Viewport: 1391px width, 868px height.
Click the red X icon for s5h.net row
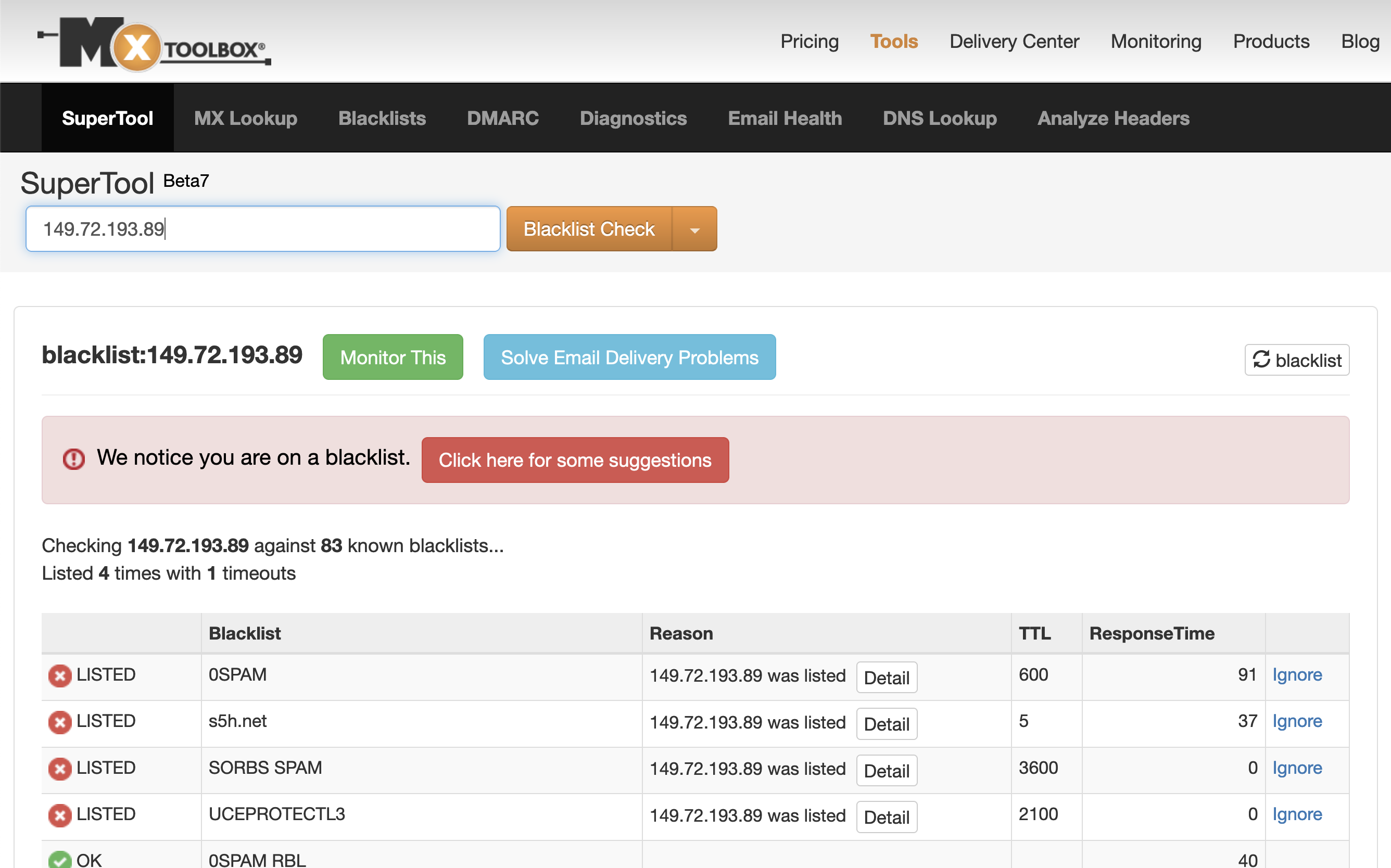(x=60, y=722)
